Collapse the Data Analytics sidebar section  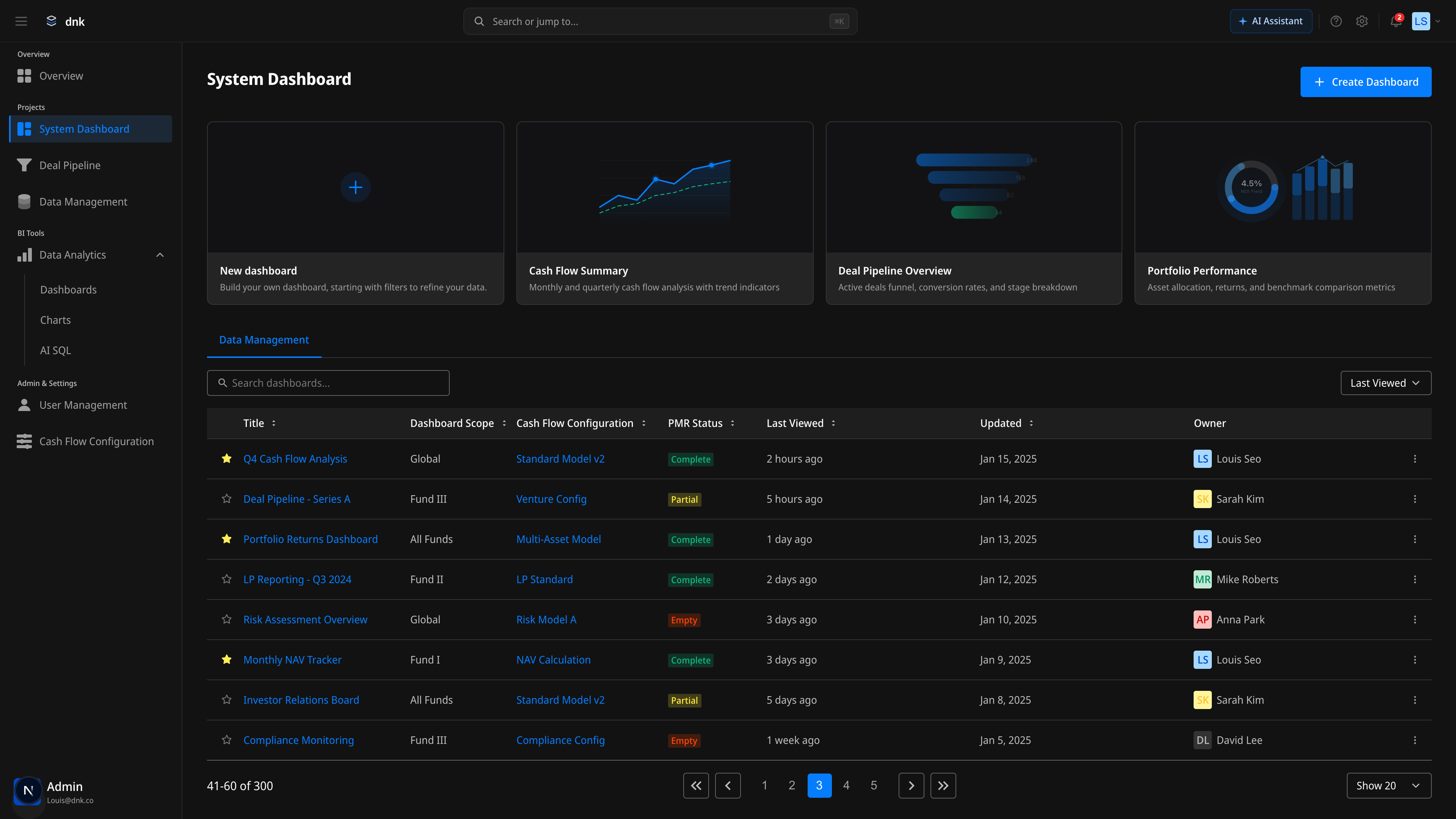coord(160,255)
